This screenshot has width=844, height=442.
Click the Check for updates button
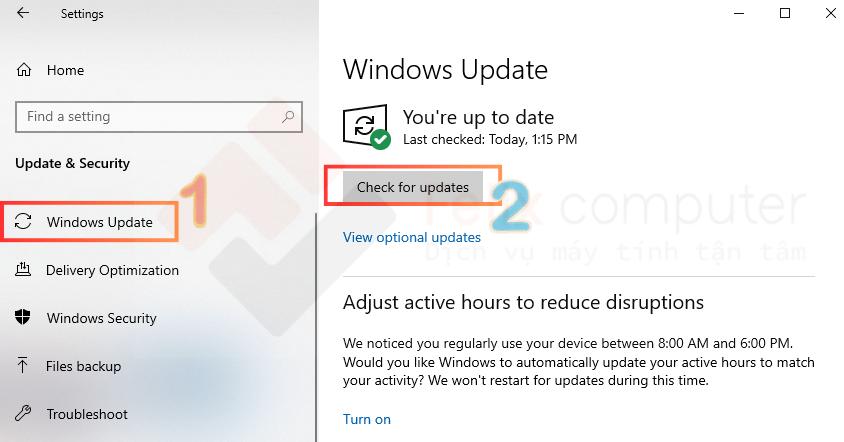coord(413,187)
